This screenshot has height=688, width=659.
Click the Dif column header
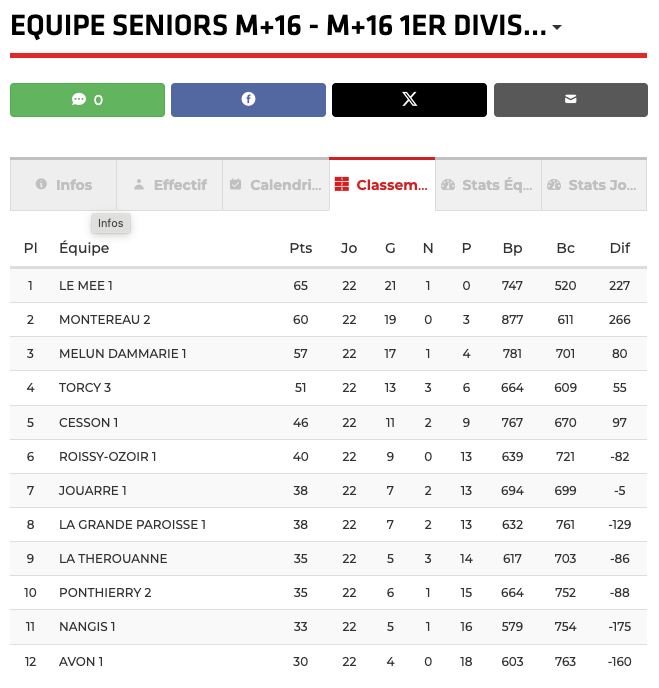(620, 248)
